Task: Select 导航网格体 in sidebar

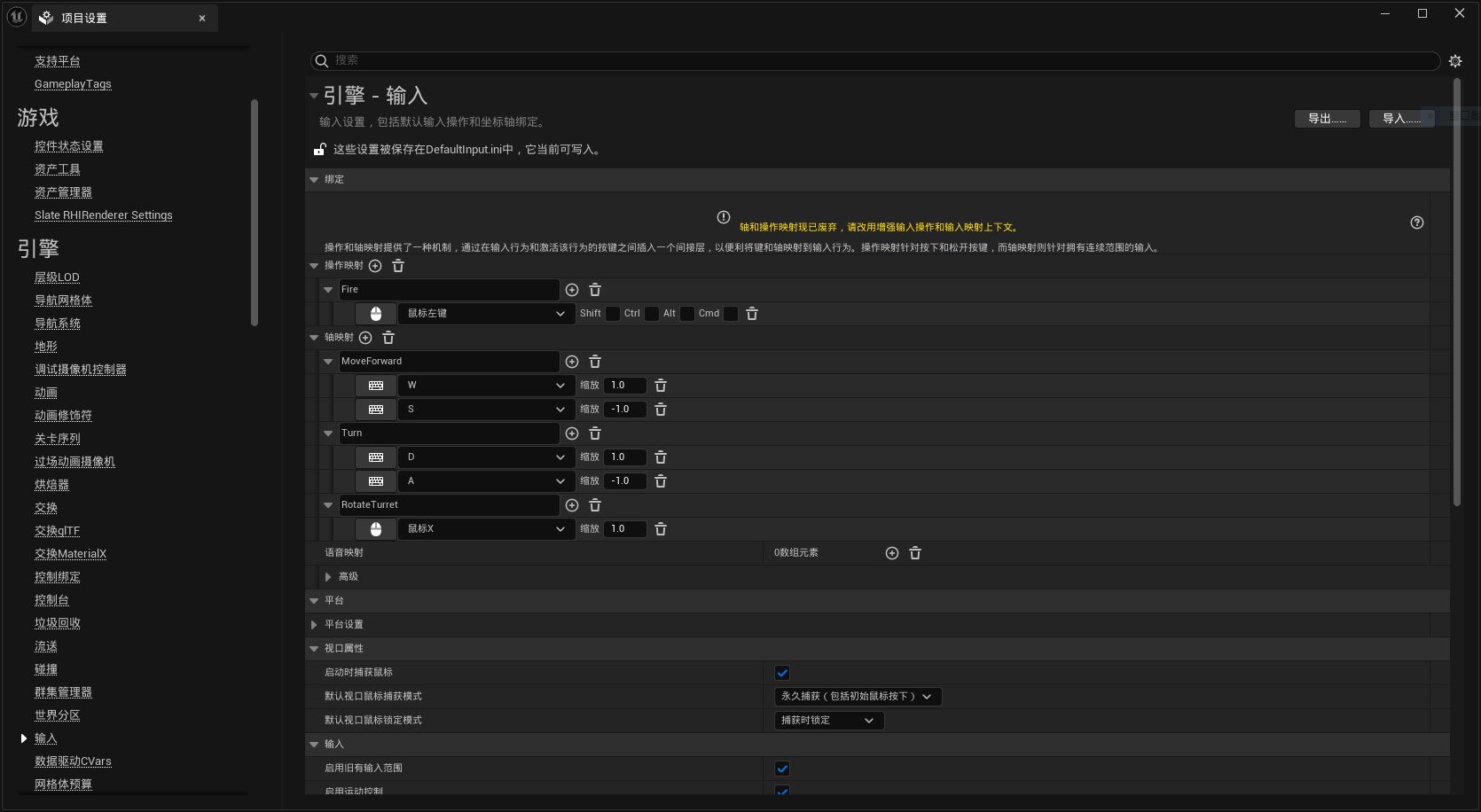Action: click(63, 301)
